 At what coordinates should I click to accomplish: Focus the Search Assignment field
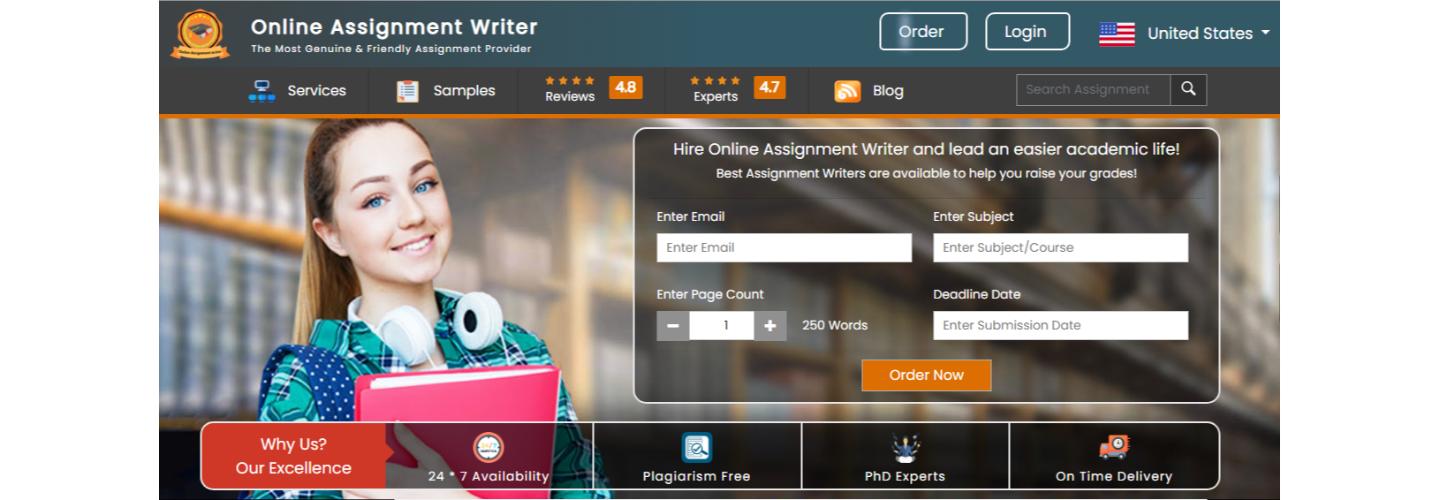click(x=1093, y=90)
